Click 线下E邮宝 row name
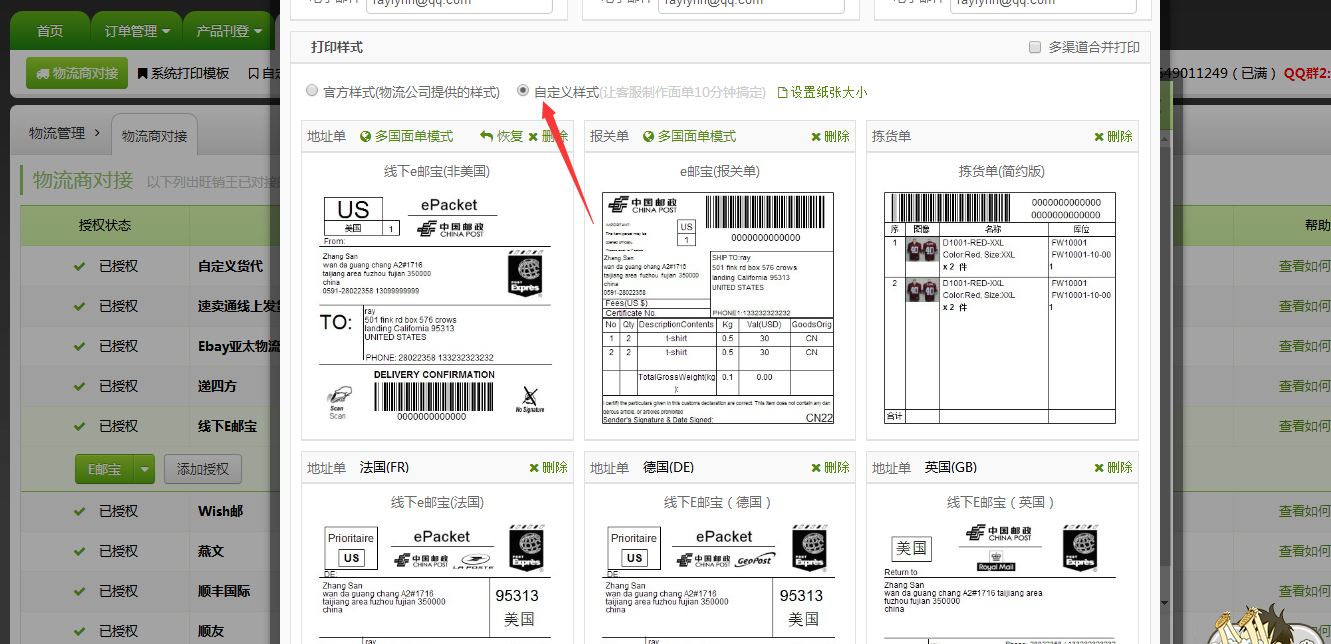The width and height of the screenshot is (1331, 644). coord(227,426)
